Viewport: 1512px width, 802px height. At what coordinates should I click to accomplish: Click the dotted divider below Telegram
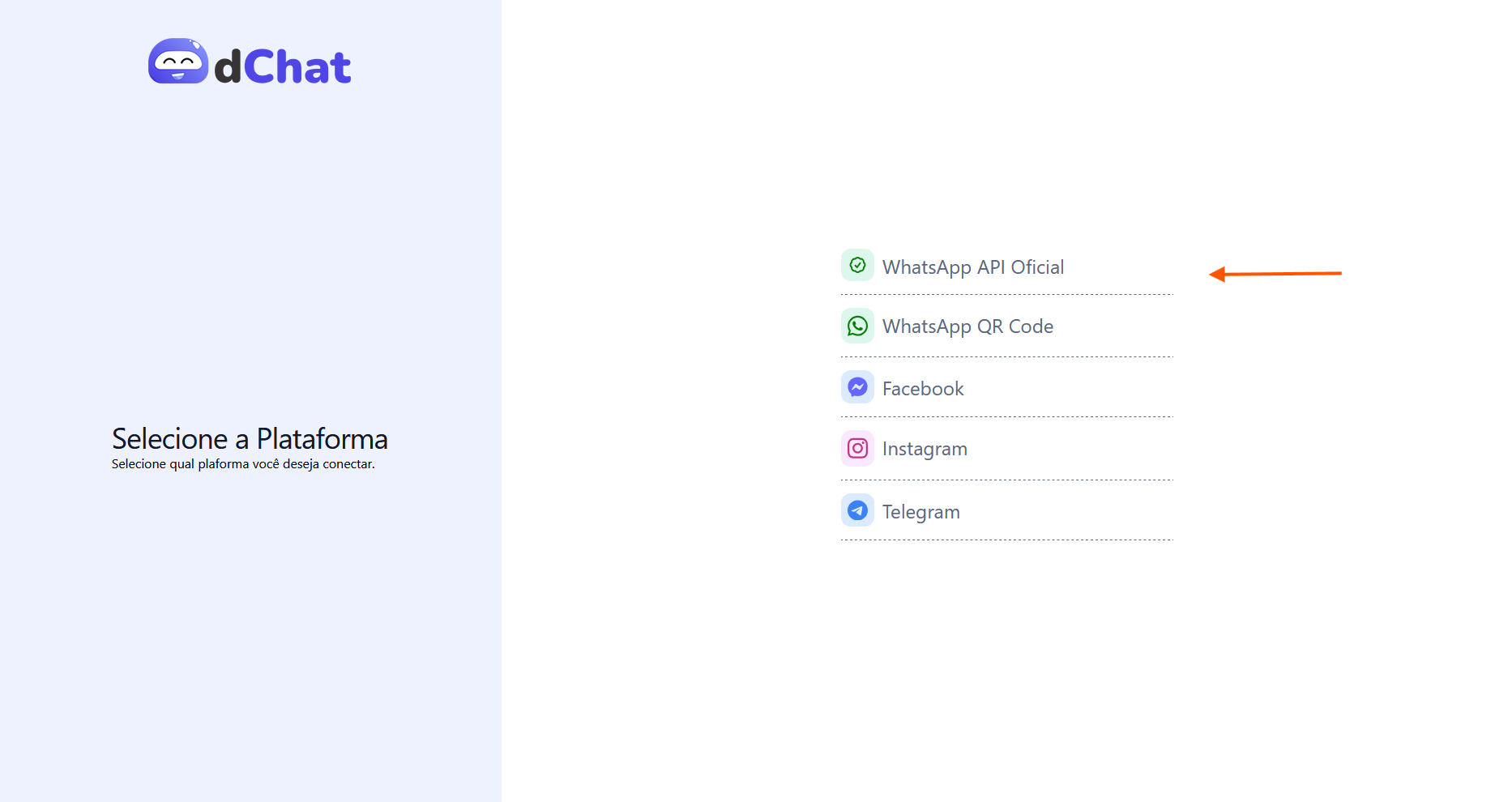1006,540
